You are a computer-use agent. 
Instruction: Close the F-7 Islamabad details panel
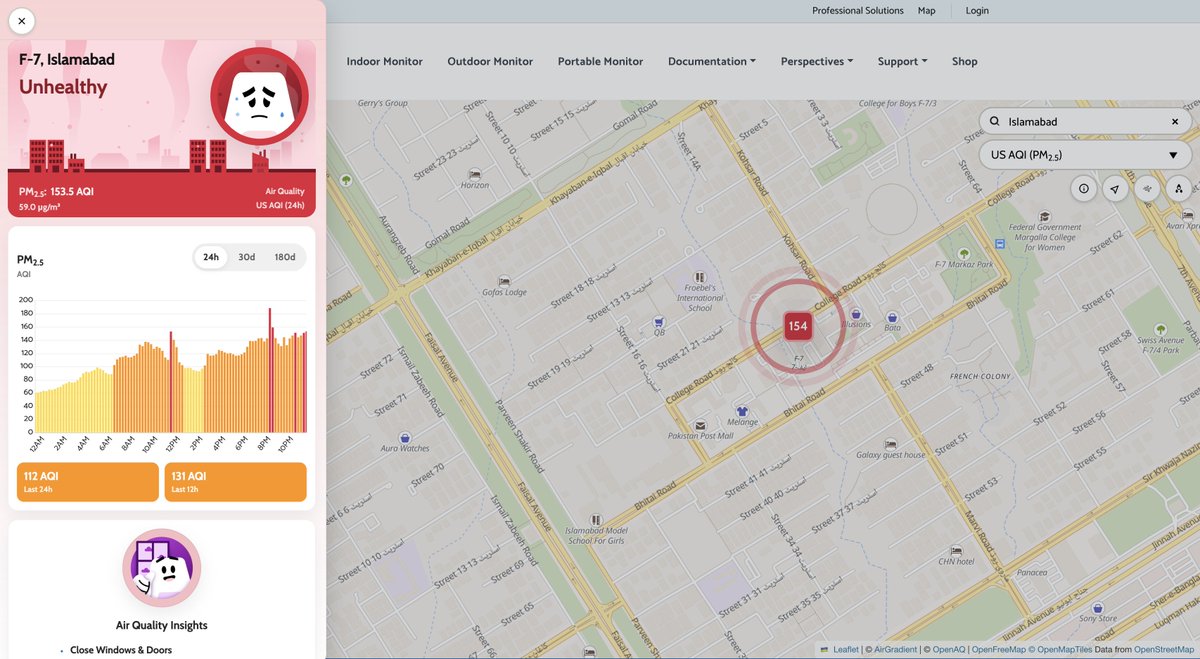[x=22, y=21]
